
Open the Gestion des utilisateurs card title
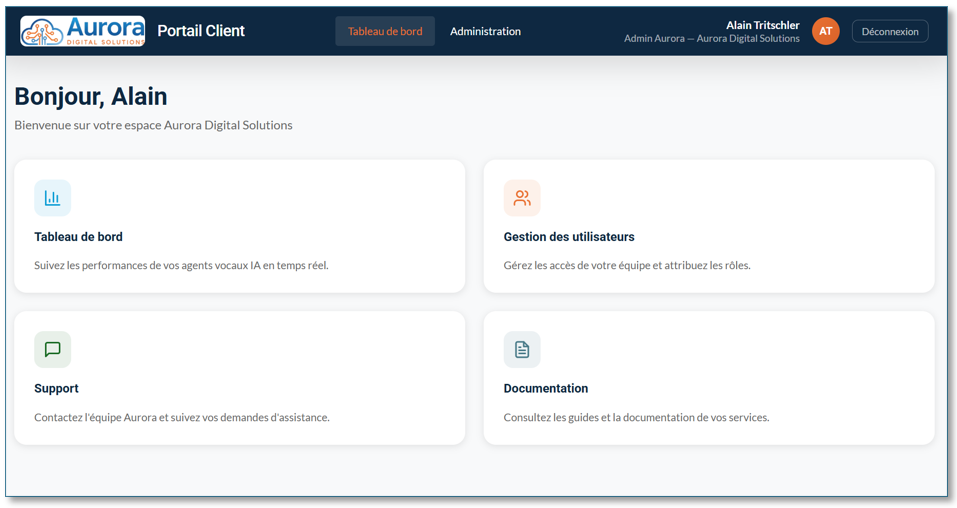[569, 237]
